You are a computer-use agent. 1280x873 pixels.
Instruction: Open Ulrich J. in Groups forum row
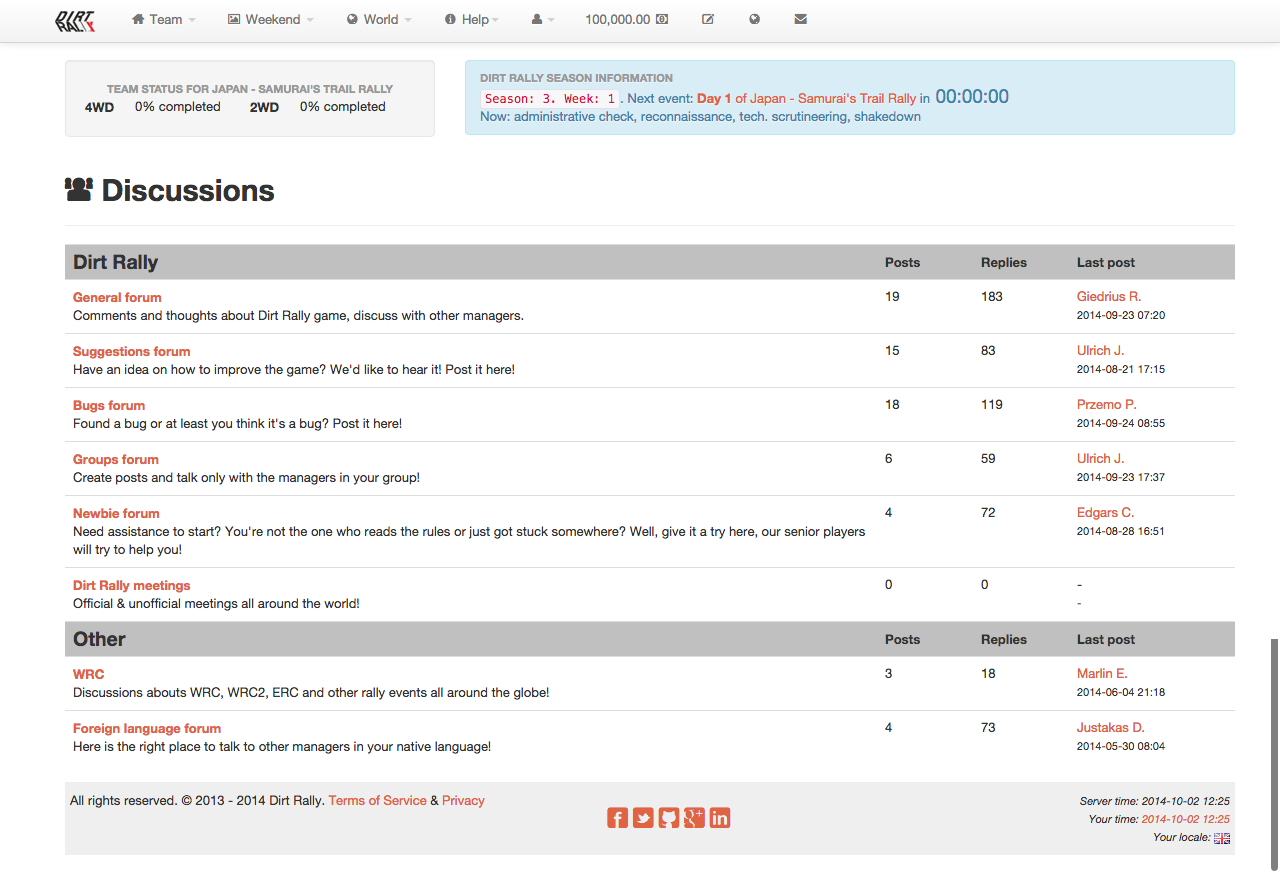1100,458
